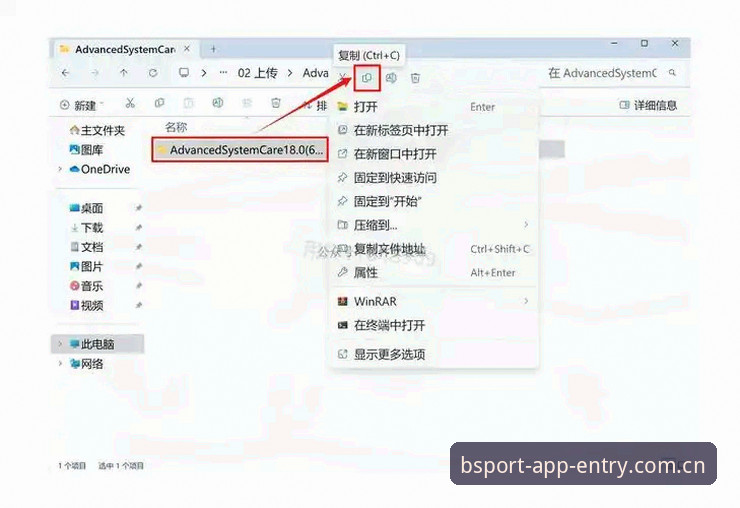Toggle the 详细信息 details pane button

(648, 105)
